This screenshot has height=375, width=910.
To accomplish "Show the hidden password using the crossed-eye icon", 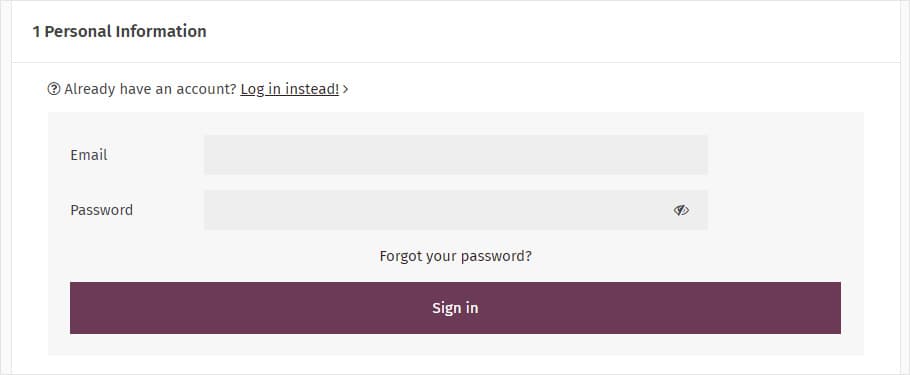I will click(x=681, y=210).
